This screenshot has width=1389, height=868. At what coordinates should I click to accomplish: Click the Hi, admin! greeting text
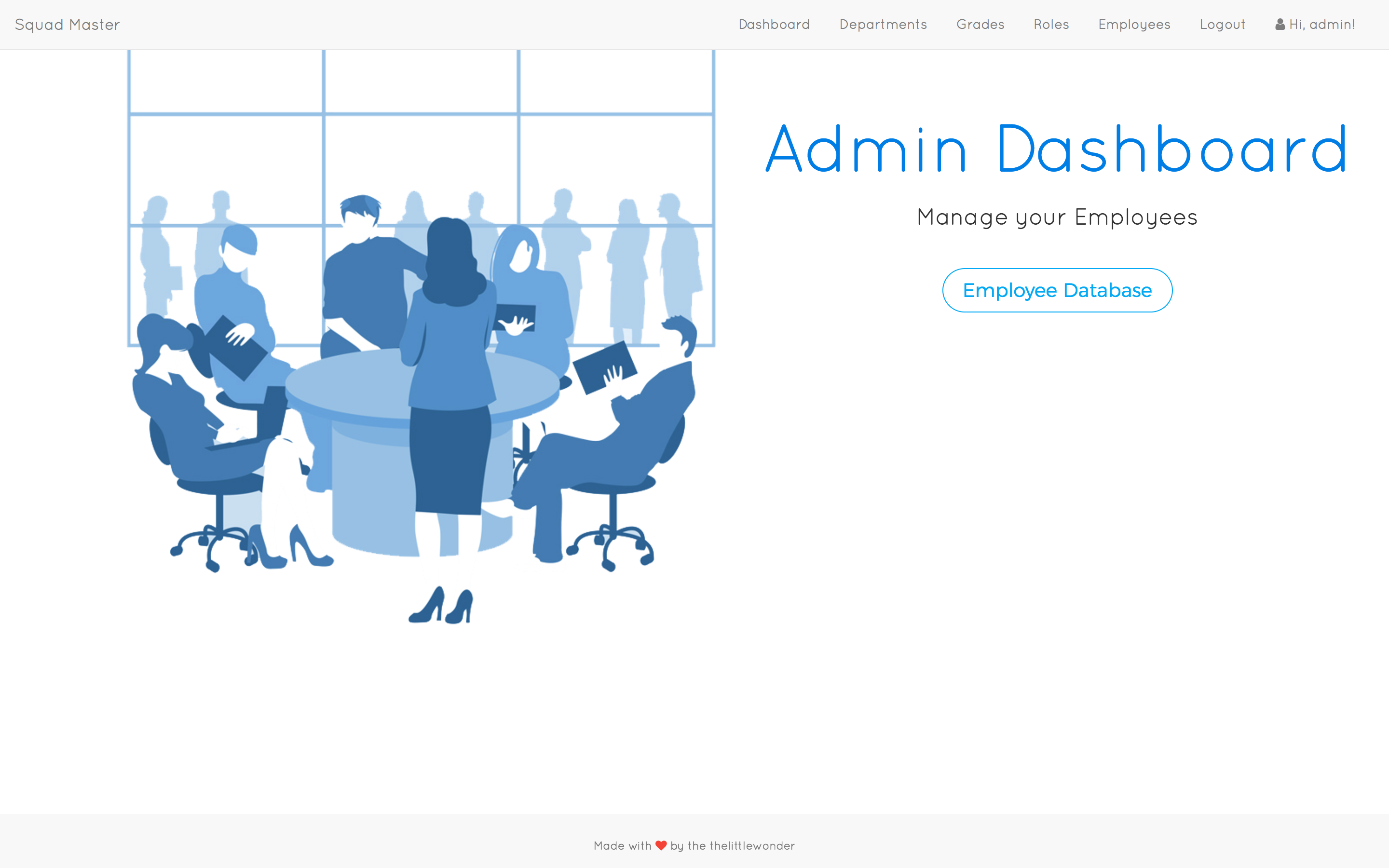click(x=1321, y=25)
